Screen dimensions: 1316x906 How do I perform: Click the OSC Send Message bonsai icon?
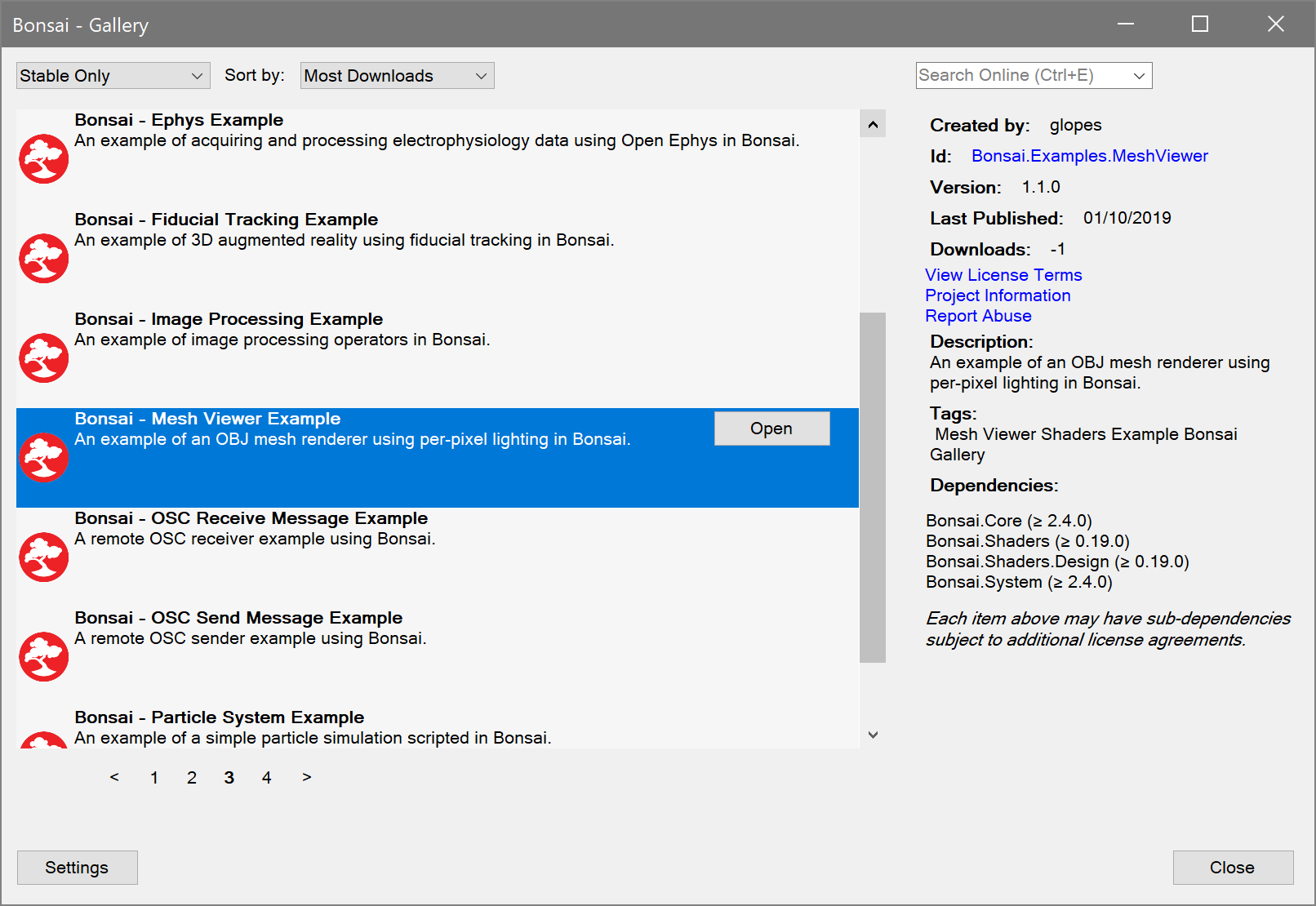tap(44, 656)
